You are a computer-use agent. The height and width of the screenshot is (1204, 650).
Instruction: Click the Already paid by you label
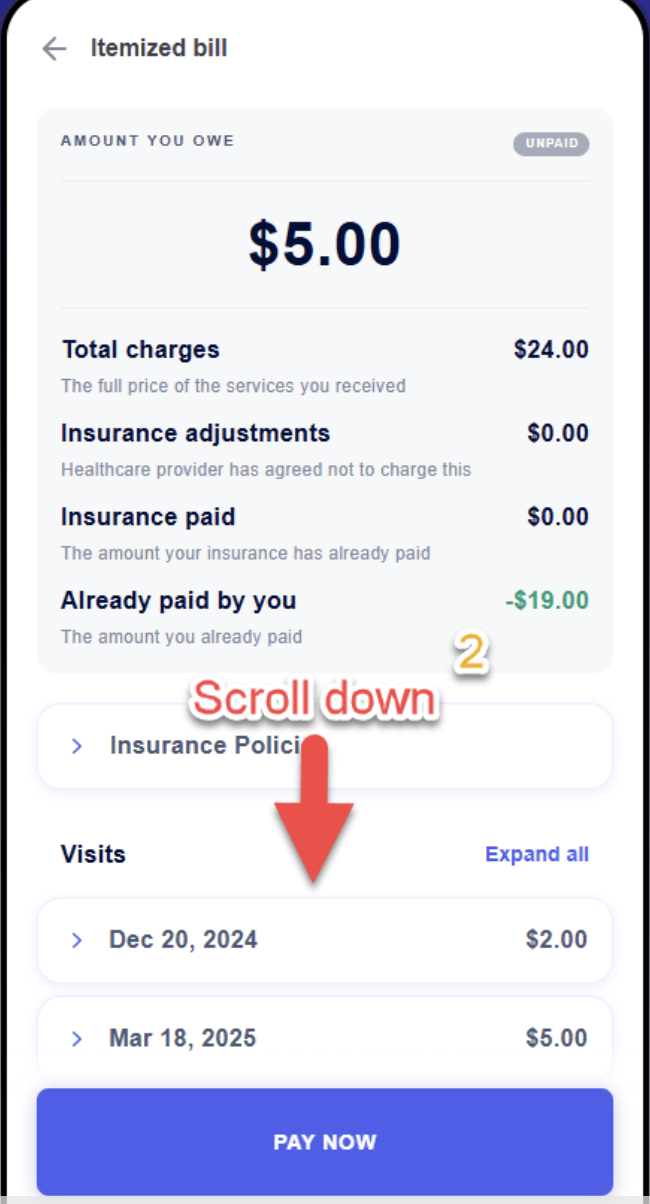[178, 601]
